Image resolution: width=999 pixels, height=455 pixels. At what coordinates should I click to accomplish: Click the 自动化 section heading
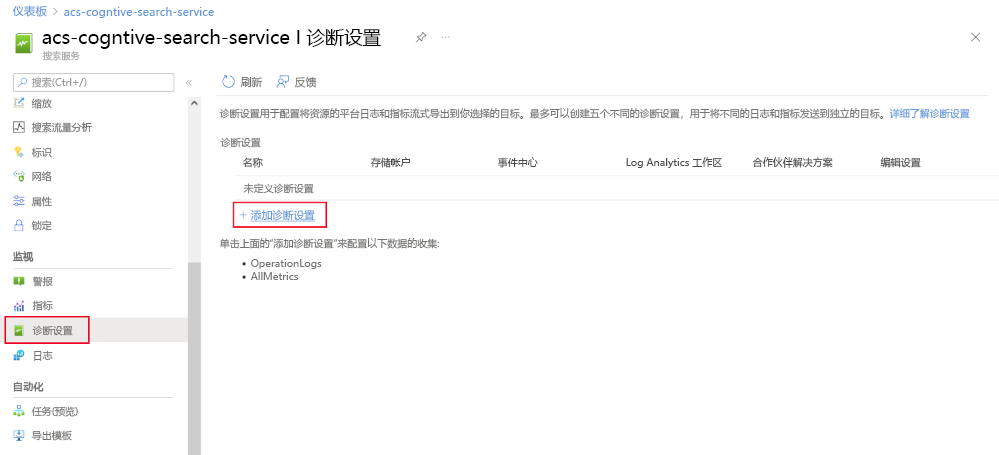pos(28,386)
